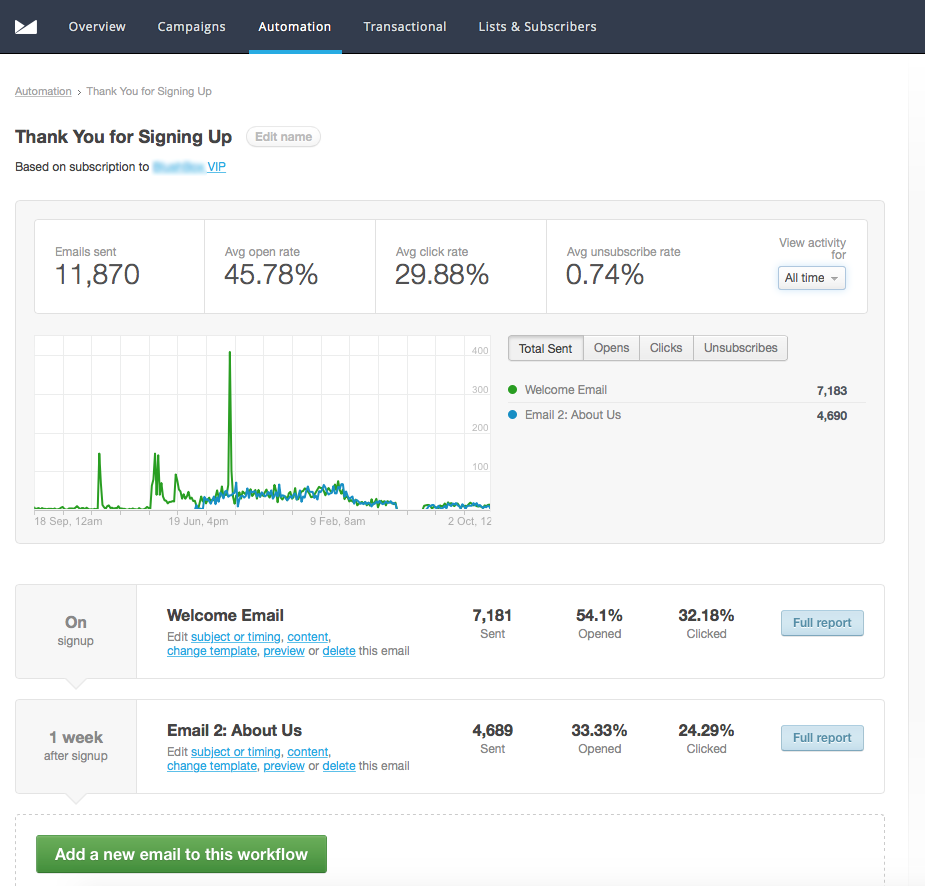Click the 4,690 count in legend

coord(832,416)
